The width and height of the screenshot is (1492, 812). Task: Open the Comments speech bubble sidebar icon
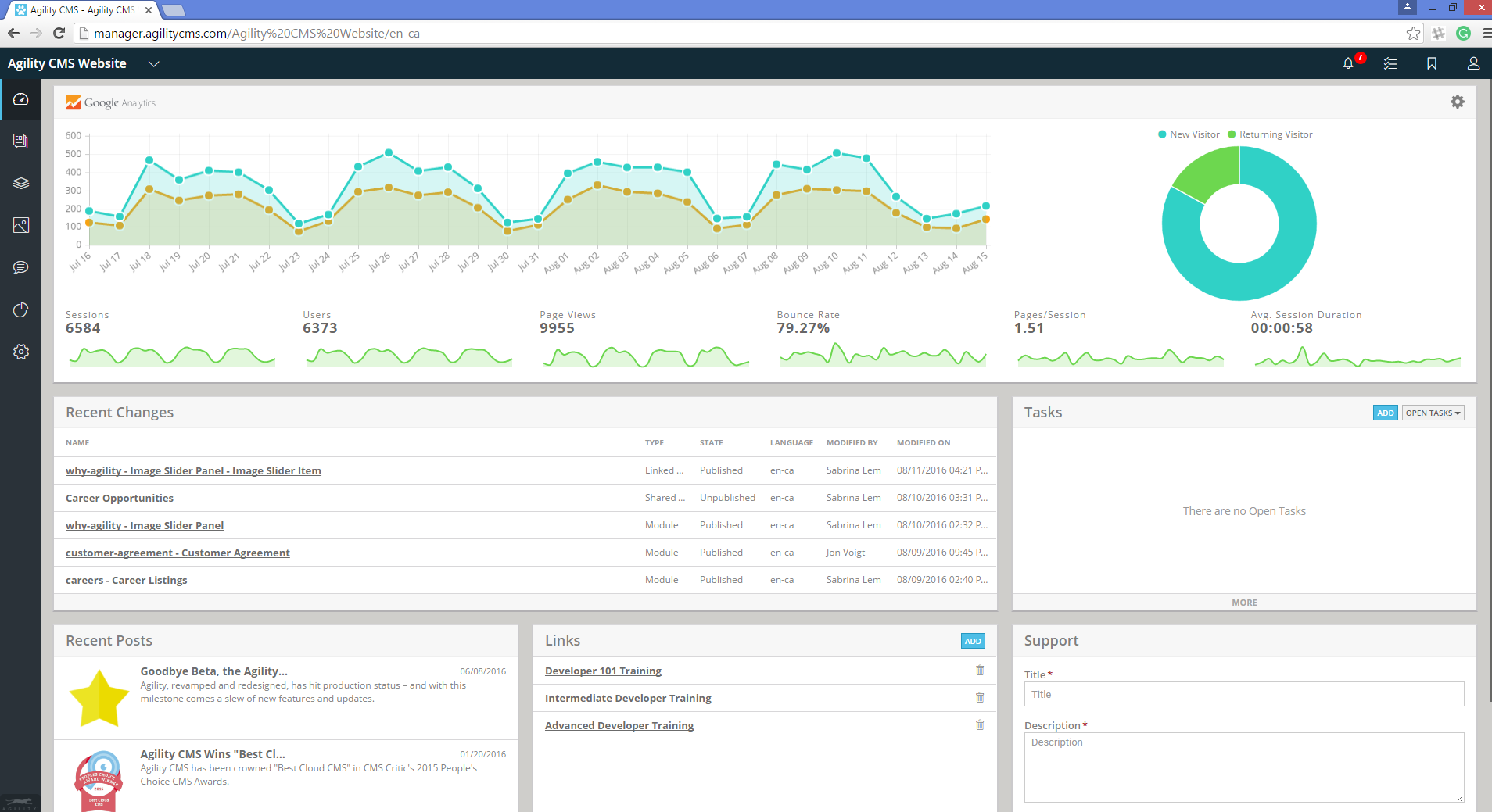(x=21, y=267)
